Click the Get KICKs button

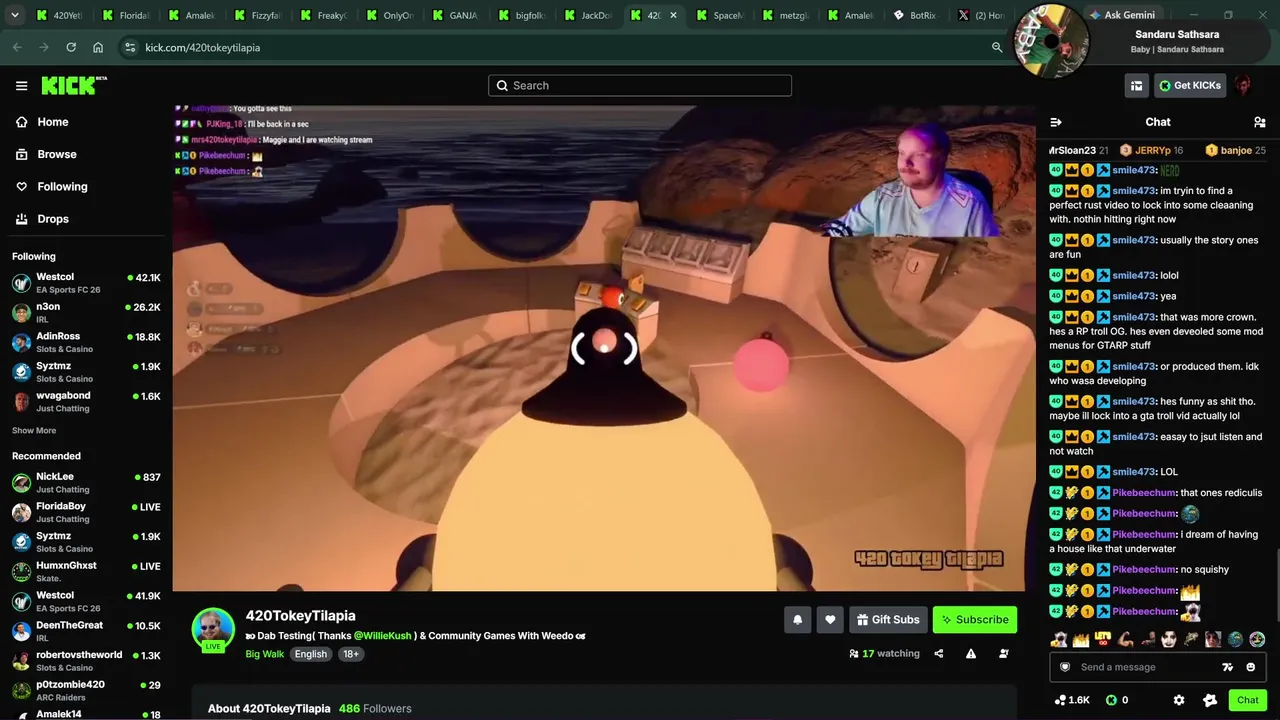pyautogui.click(x=1190, y=86)
